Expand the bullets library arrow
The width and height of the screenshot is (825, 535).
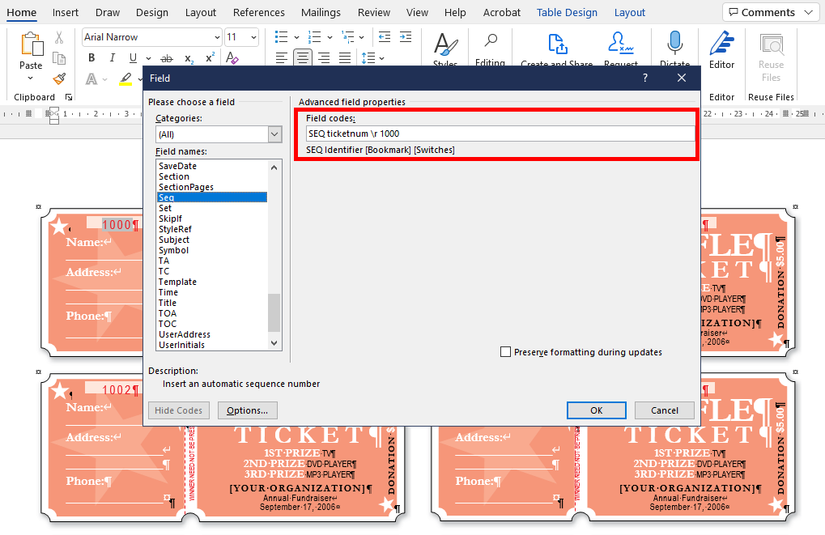click(x=296, y=37)
